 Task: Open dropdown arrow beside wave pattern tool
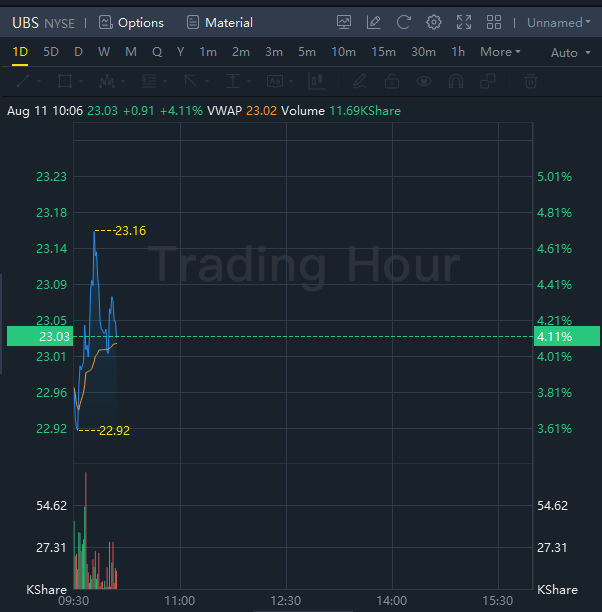[x=123, y=81]
